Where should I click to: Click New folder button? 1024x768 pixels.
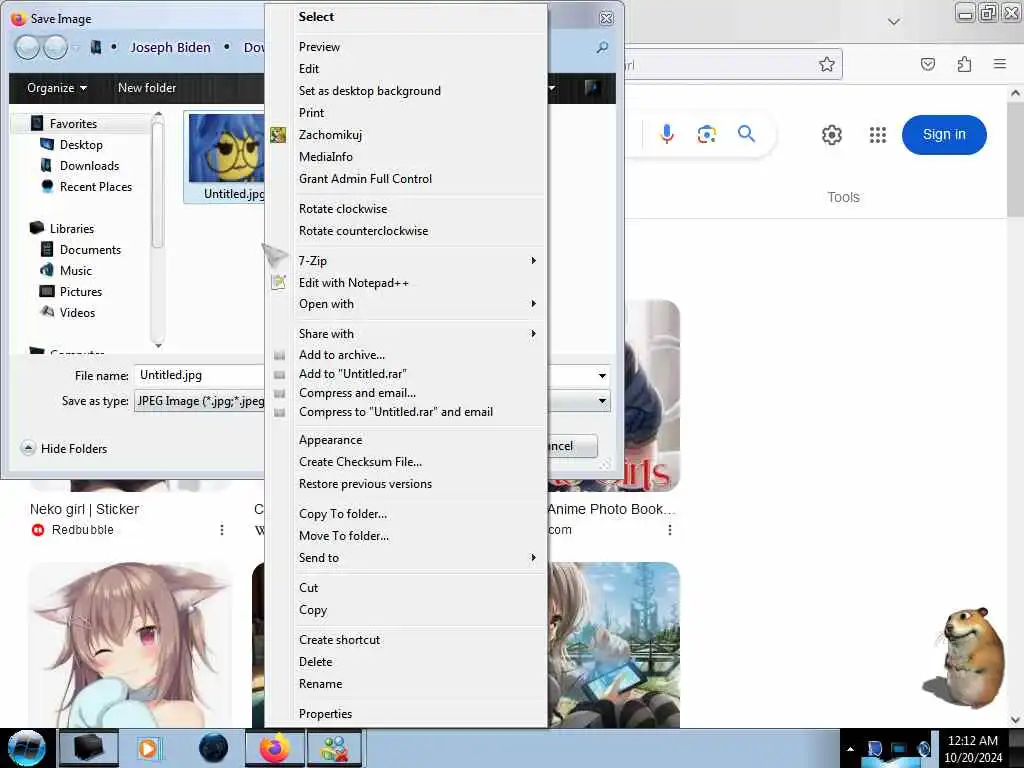click(147, 88)
